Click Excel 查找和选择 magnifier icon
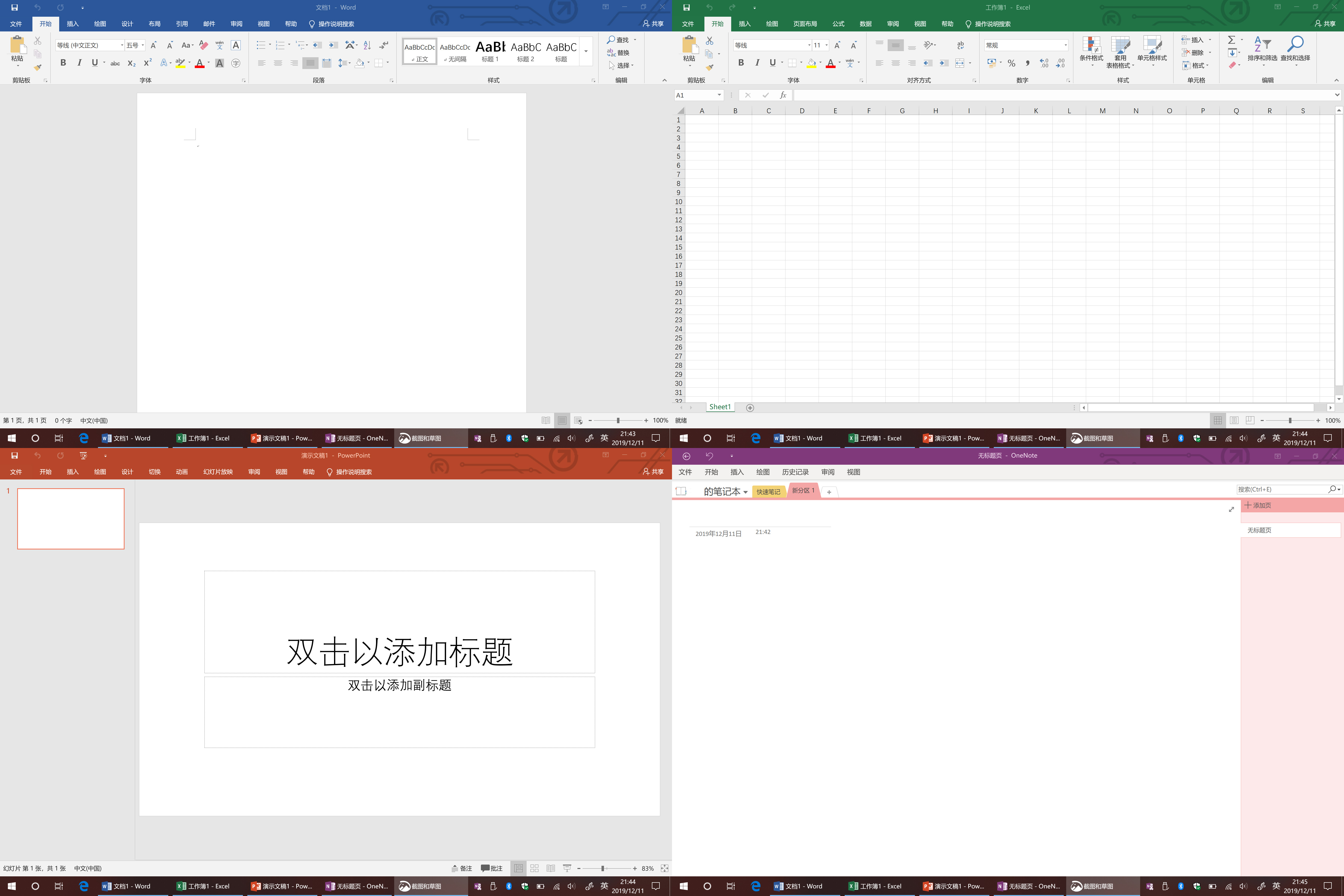Image resolution: width=1344 pixels, height=896 pixels. tap(1295, 44)
